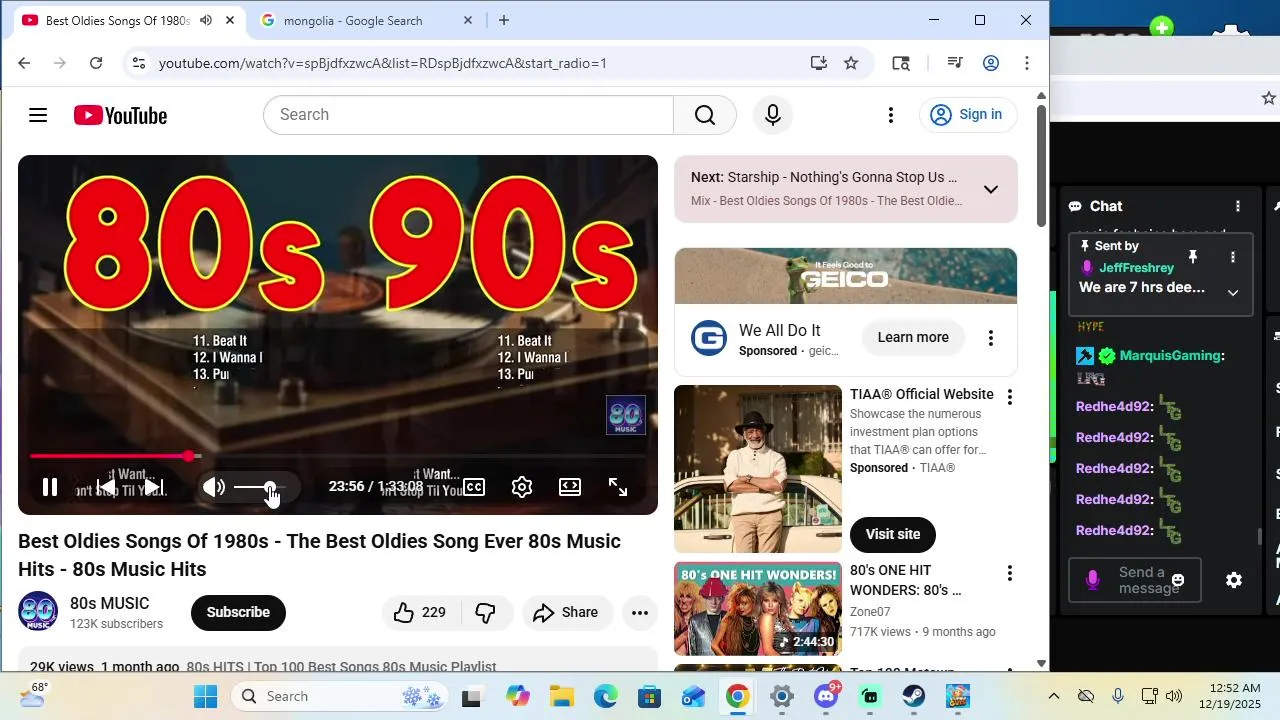
Task: Click the Share button
Action: tap(566, 612)
